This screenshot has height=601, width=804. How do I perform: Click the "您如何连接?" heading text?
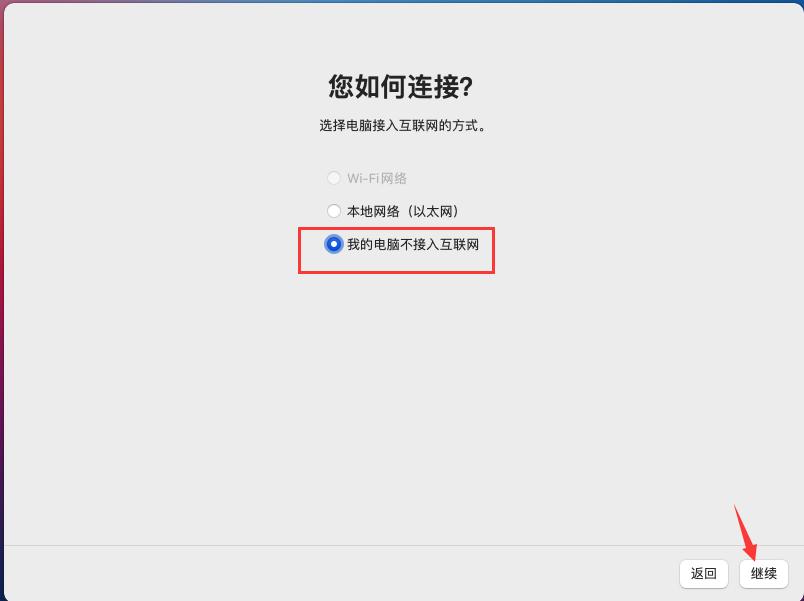(x=402, y=88)
